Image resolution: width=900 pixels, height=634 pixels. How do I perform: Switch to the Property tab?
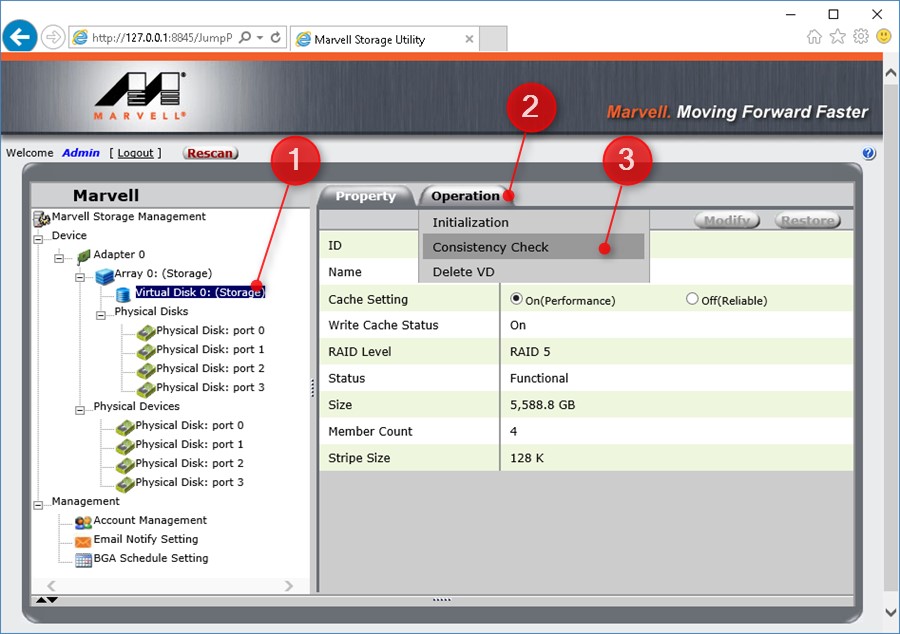[366, 196]
